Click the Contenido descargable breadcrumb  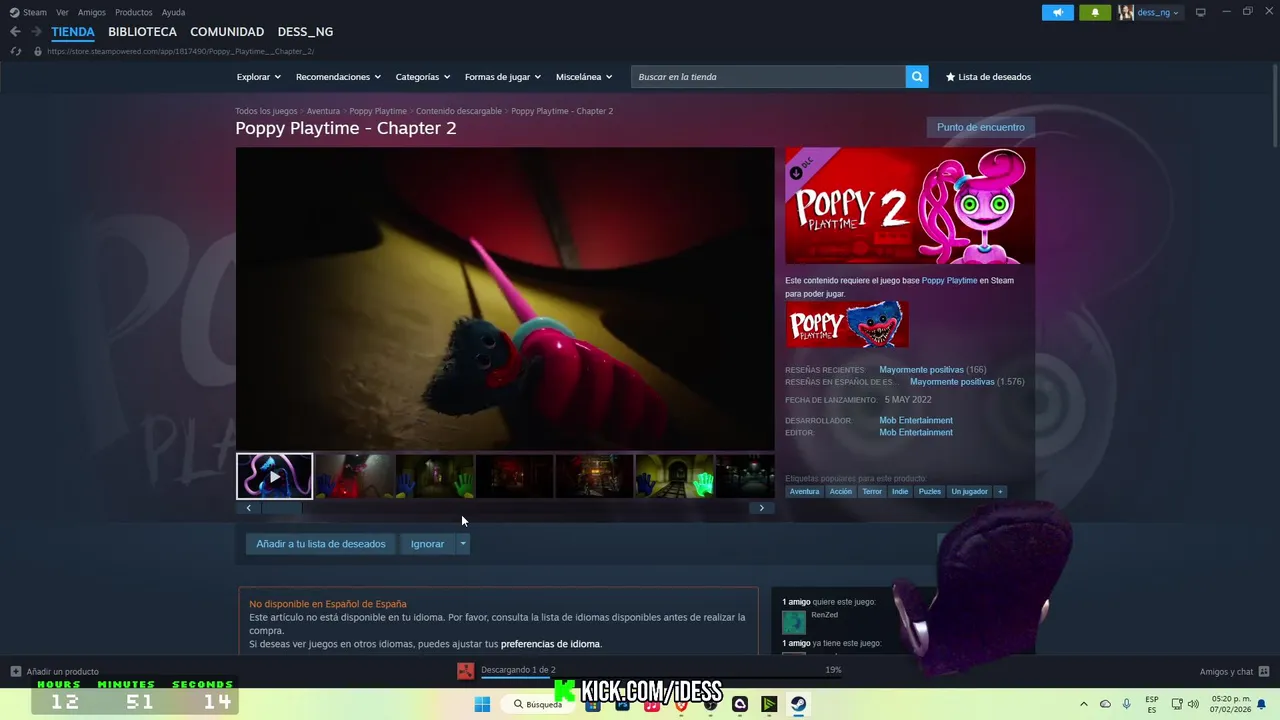pos(459,111)
